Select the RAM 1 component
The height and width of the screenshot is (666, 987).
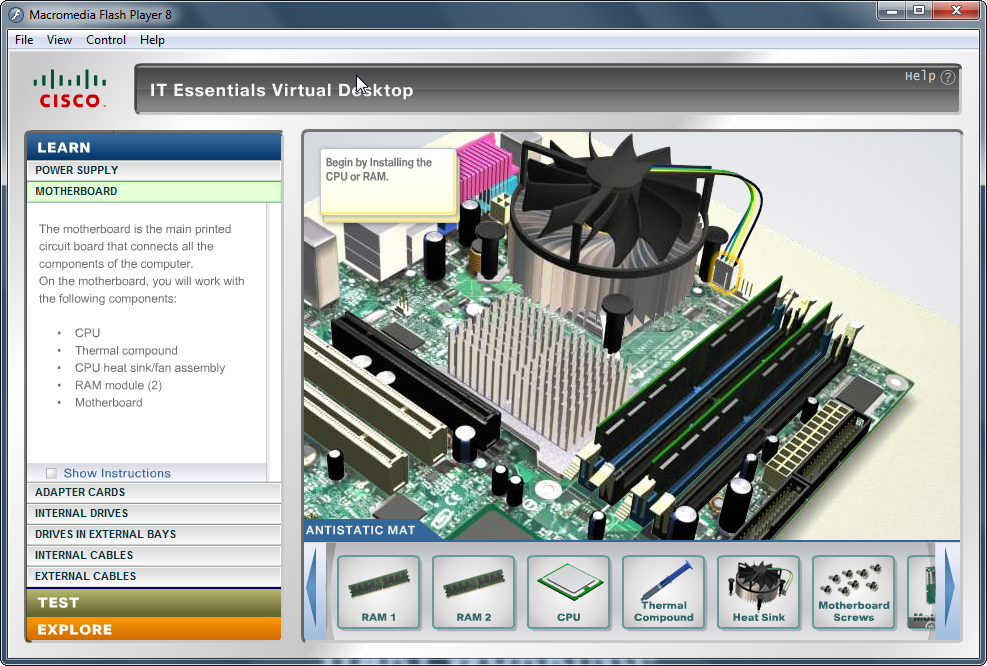pos(378,592)
